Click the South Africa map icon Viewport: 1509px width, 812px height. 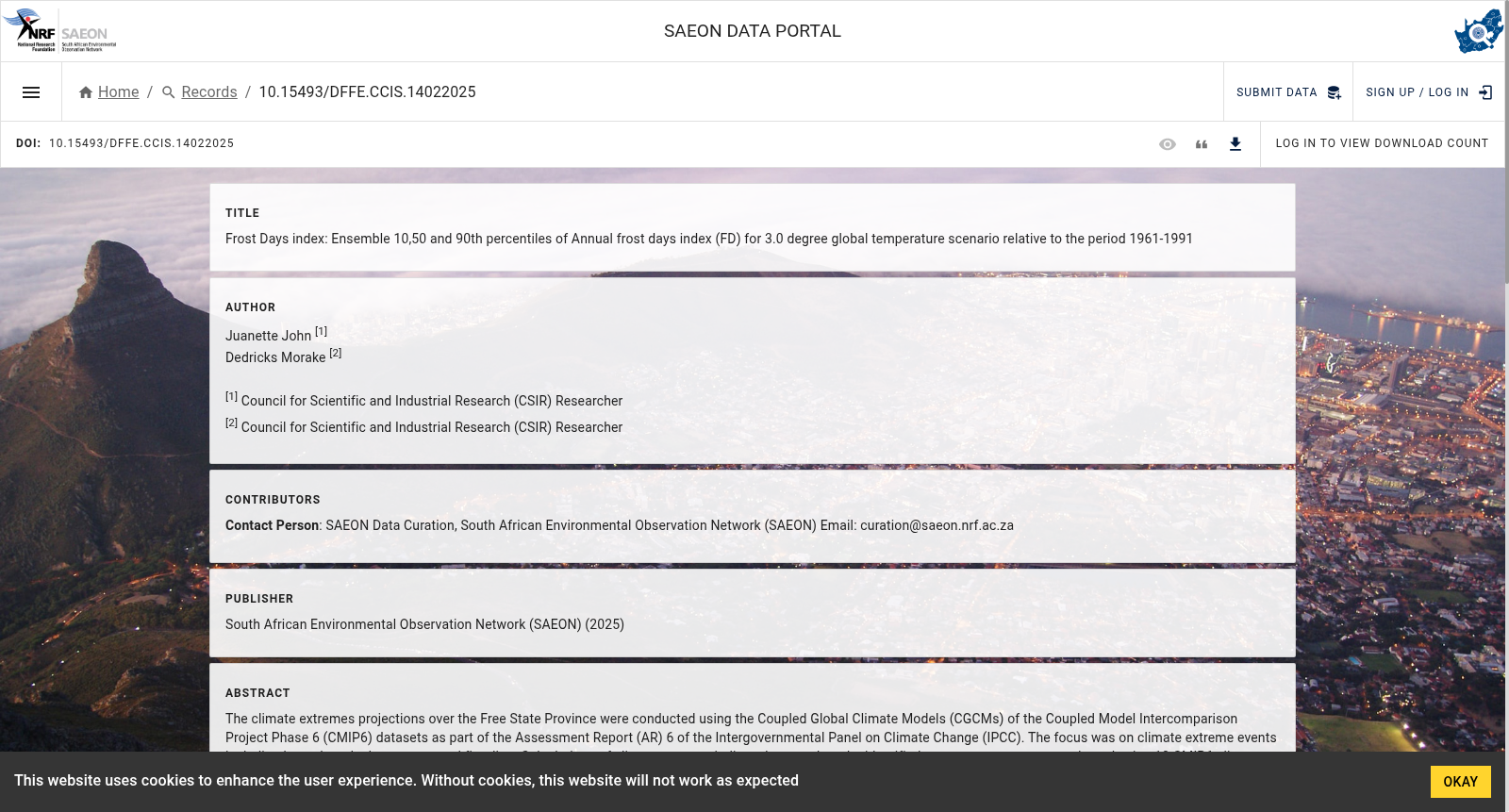(1479, 31)
